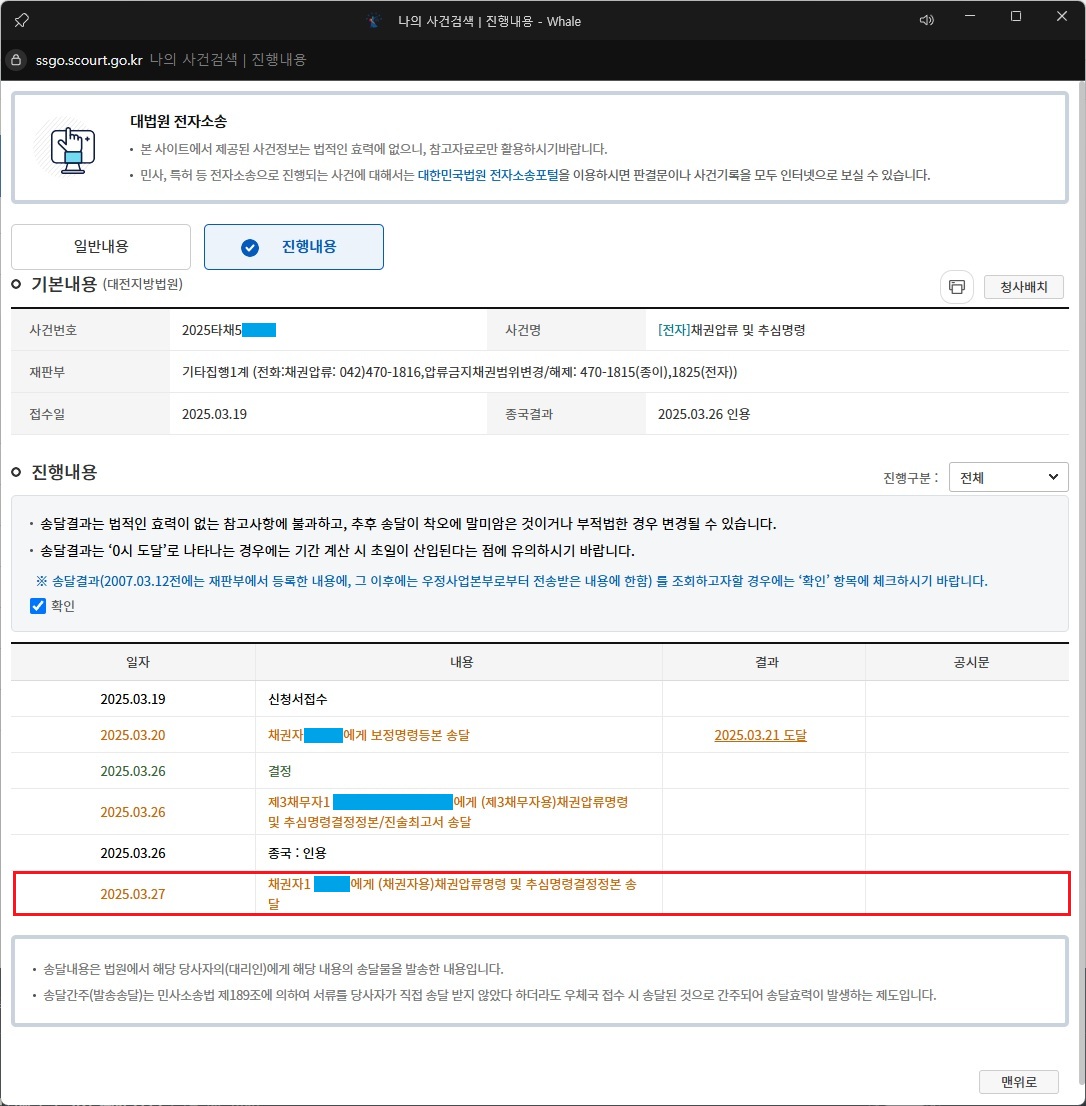The width and height of the screenshot is (1086, 1106).
Task: Click the sound icon in the title bar
Action: (x=926, y=19)
